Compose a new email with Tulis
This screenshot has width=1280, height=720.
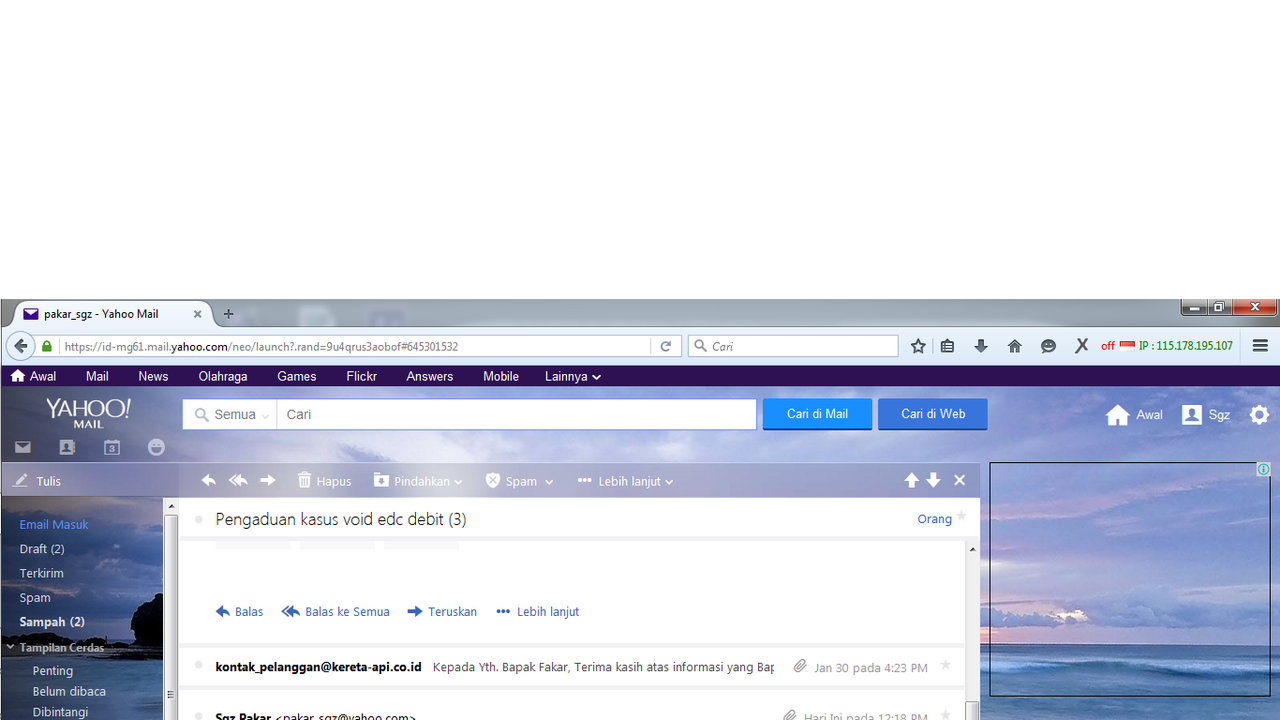tap(37, 481)
